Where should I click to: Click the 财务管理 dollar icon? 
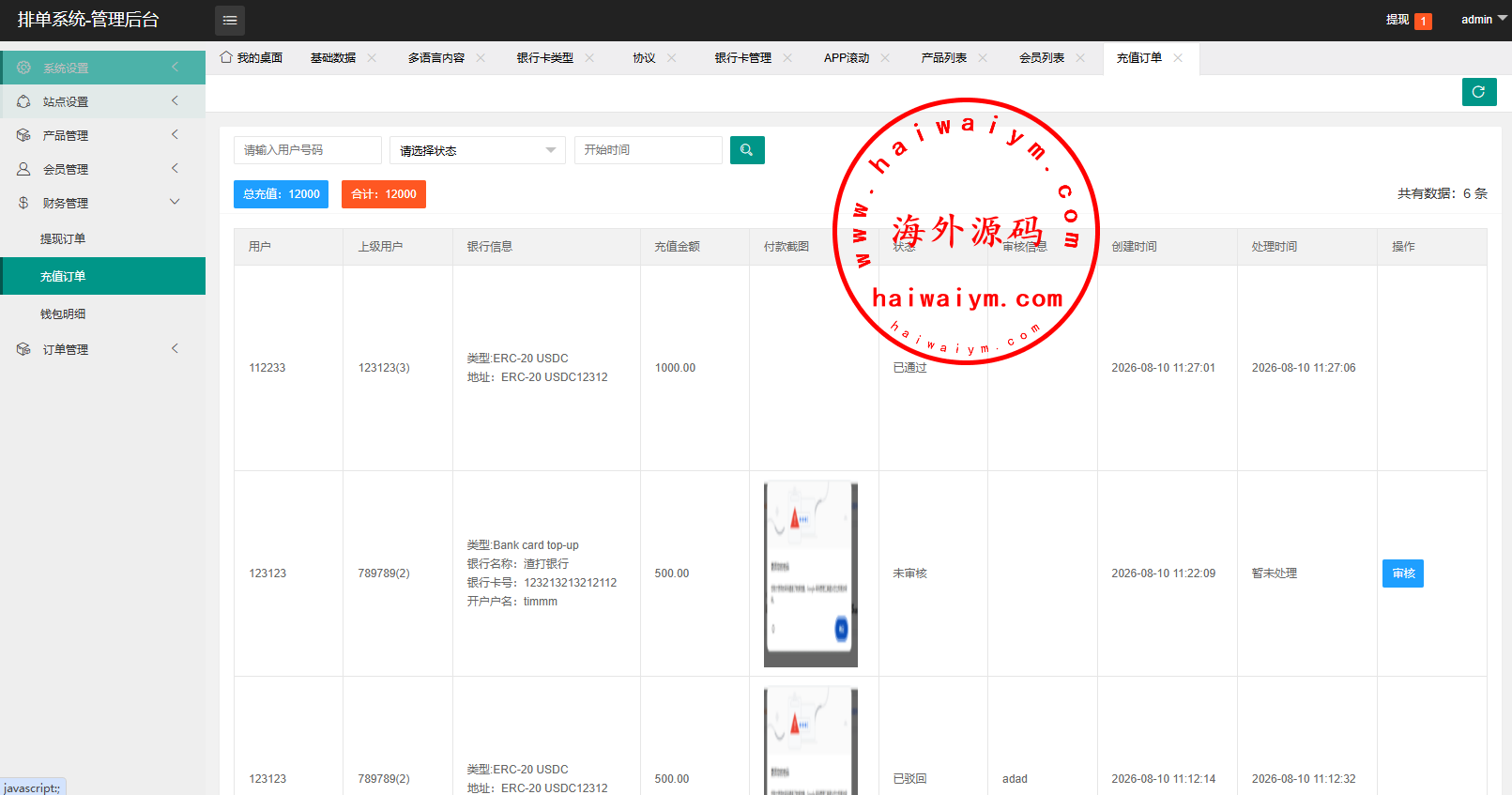coord(23,203)
